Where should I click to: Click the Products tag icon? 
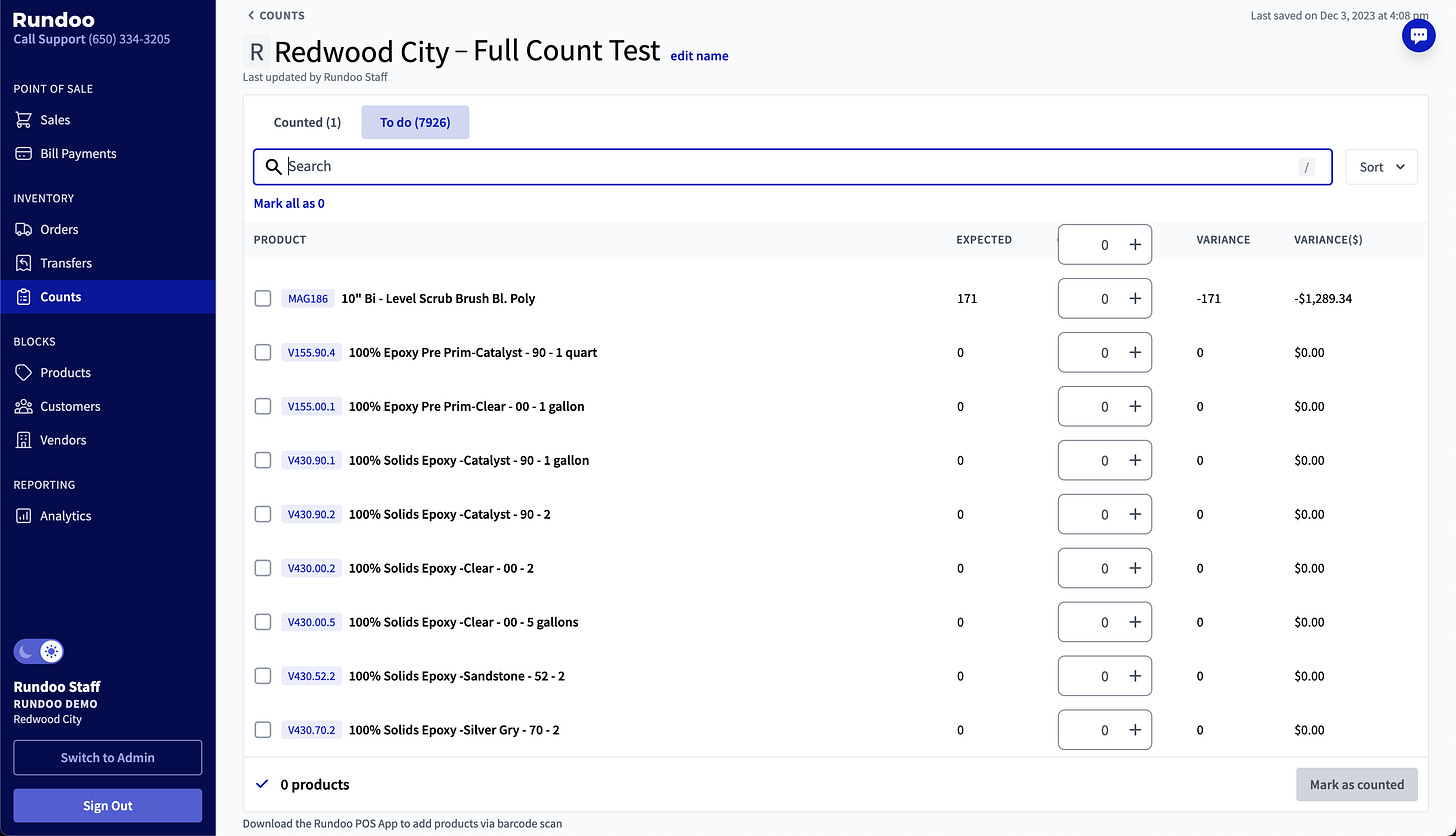click(23, 373)
